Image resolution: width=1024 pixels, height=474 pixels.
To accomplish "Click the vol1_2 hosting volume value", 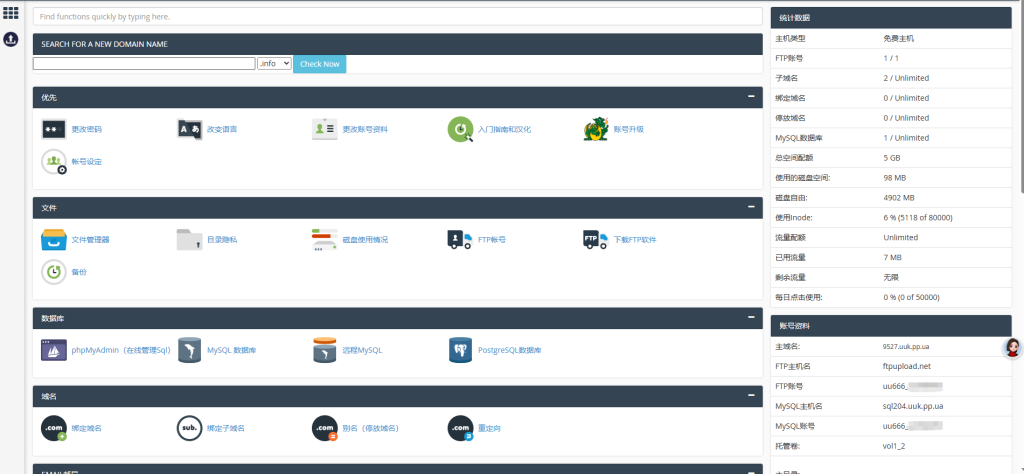I will point(894,446).
